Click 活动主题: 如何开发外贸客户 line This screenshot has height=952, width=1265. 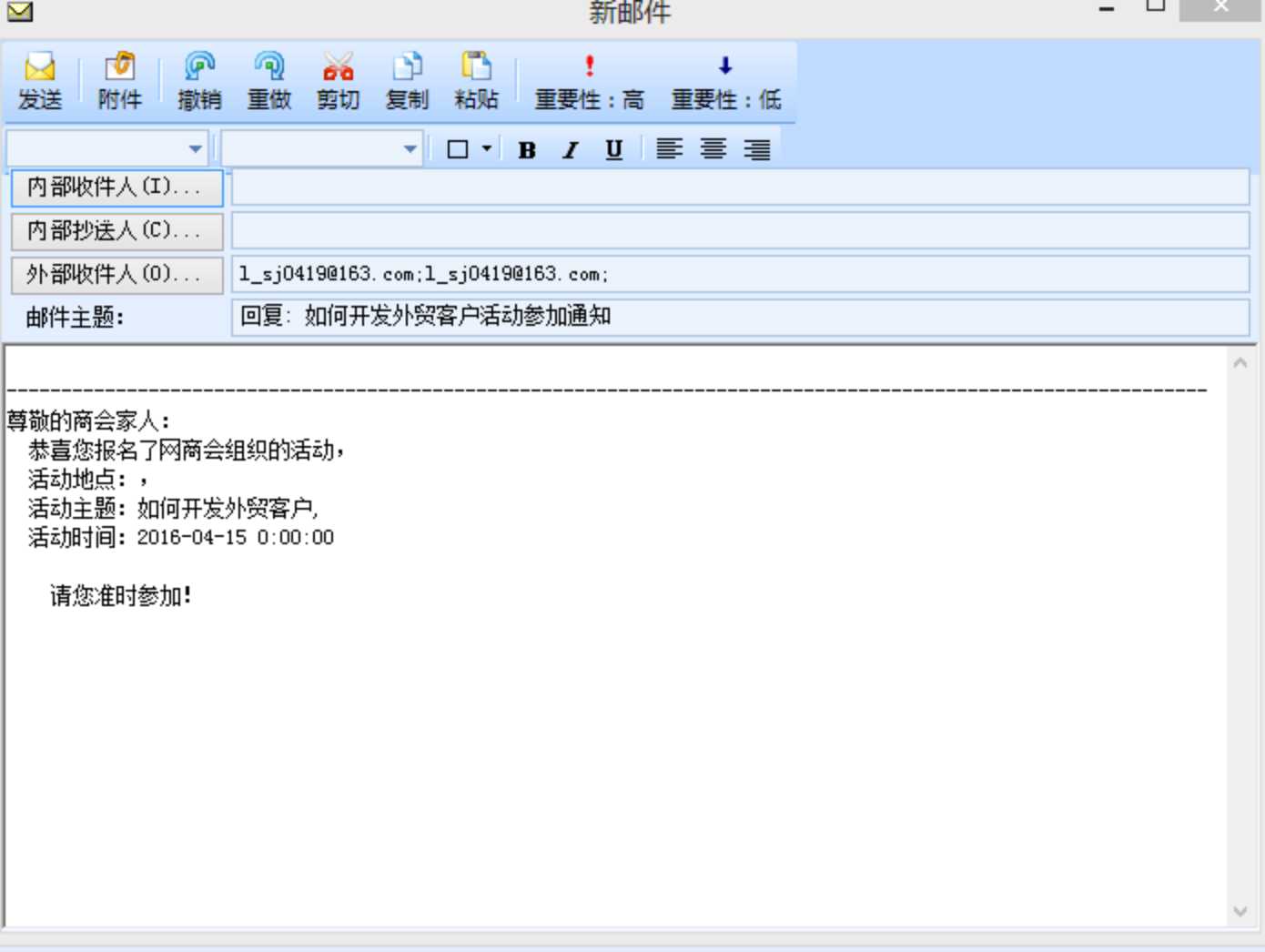point(173,508)
